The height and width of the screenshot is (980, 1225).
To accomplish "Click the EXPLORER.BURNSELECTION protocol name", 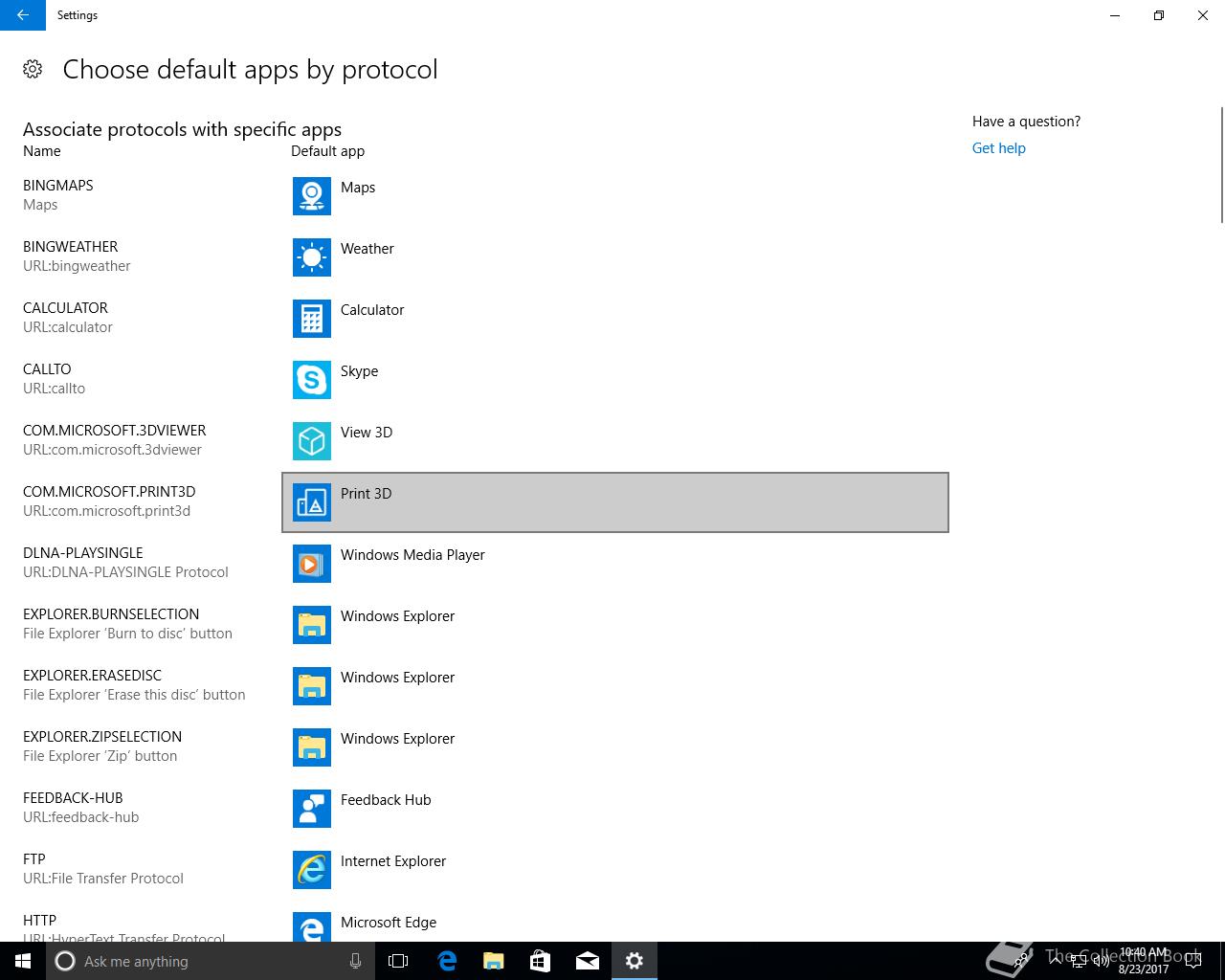I will click(x=111, y=614).
